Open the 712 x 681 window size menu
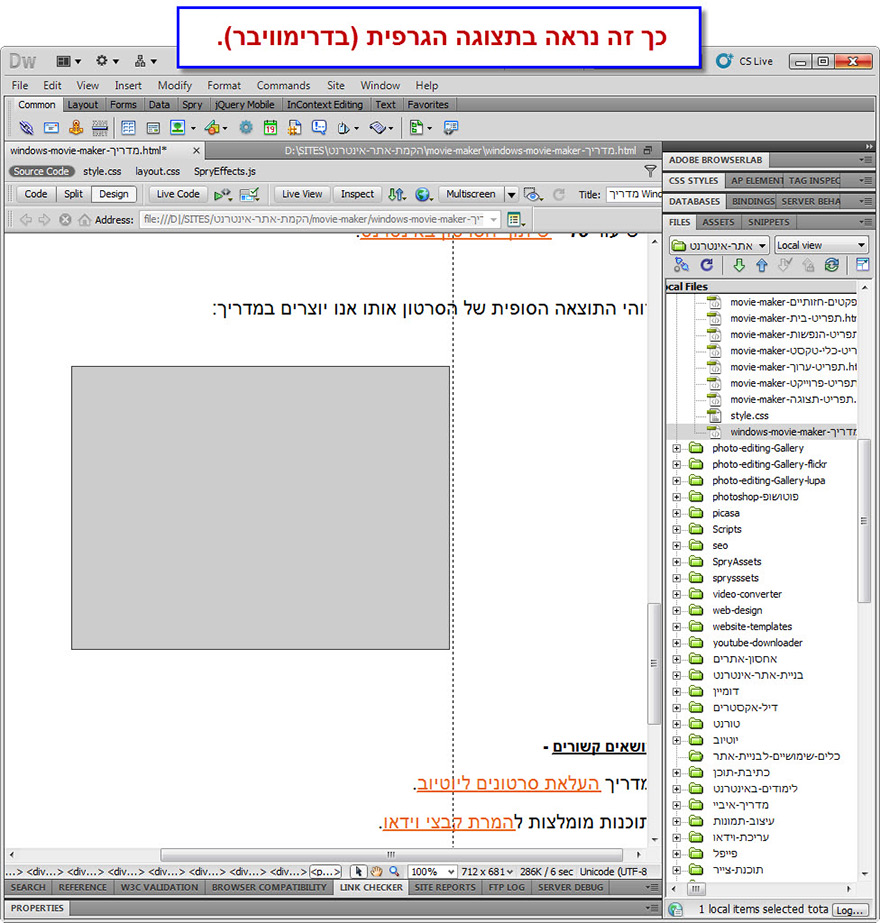 (487, 871)
